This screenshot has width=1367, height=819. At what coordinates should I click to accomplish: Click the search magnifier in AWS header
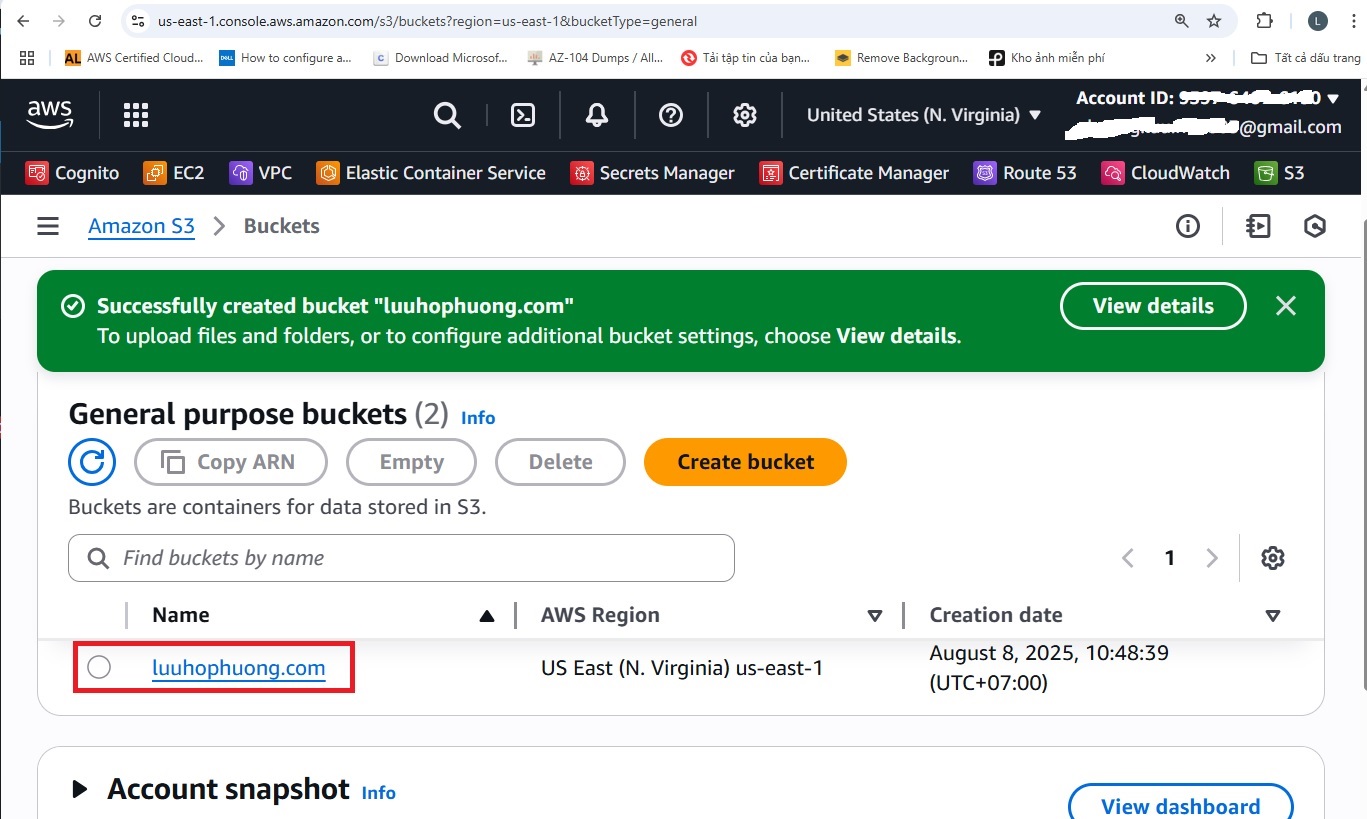coord(447,115)
